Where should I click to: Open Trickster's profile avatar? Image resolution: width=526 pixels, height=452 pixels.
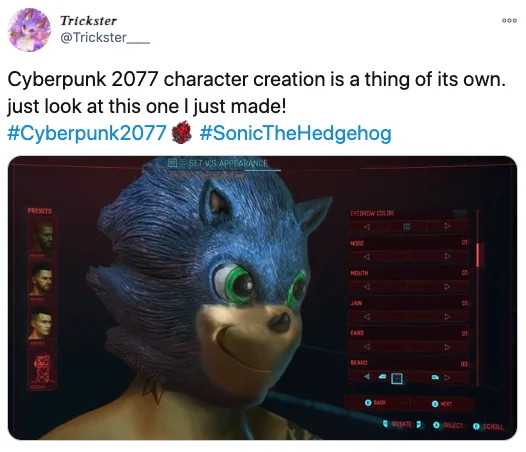pyautogui.click(x=29, y=30)
